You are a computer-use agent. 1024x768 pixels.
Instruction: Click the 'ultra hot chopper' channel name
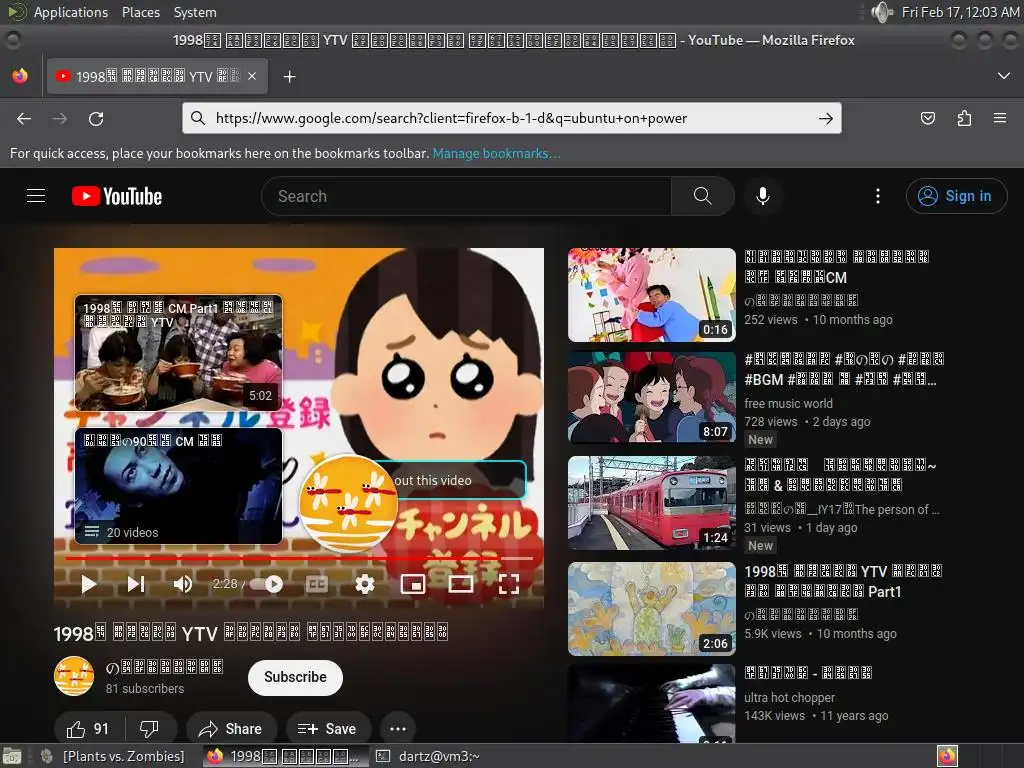coord(790,697)
